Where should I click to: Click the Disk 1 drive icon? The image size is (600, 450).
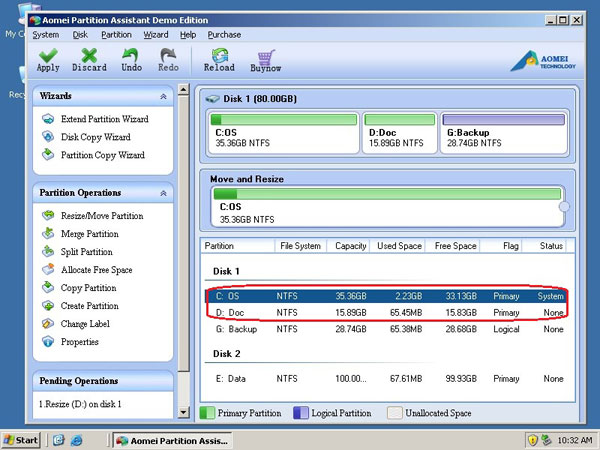[212, 99]
